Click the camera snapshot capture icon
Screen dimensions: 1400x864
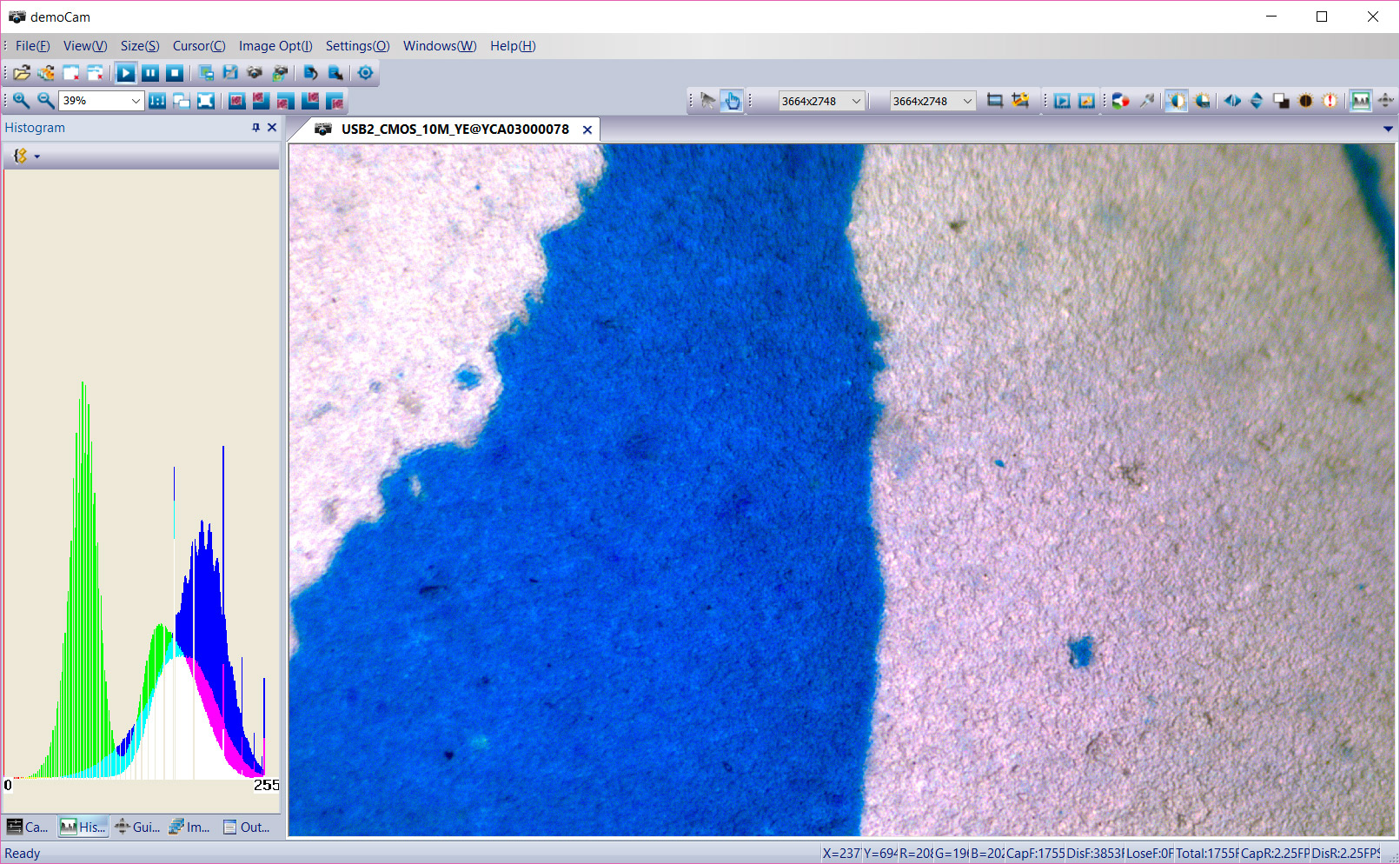click(x=255, y=73)
